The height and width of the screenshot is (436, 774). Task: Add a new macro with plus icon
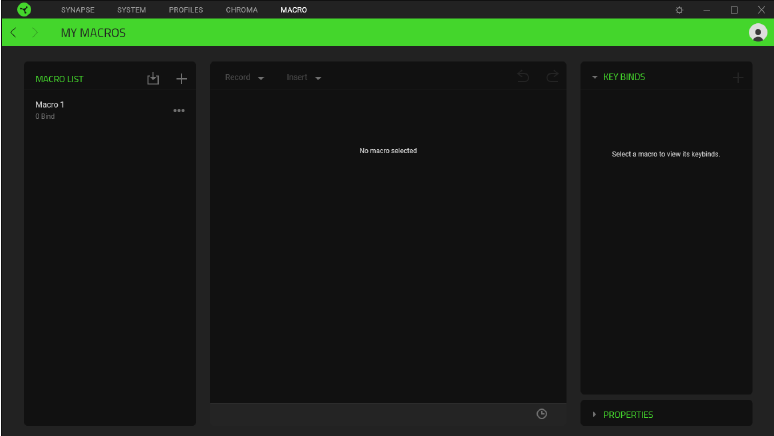tap(182, 79)
